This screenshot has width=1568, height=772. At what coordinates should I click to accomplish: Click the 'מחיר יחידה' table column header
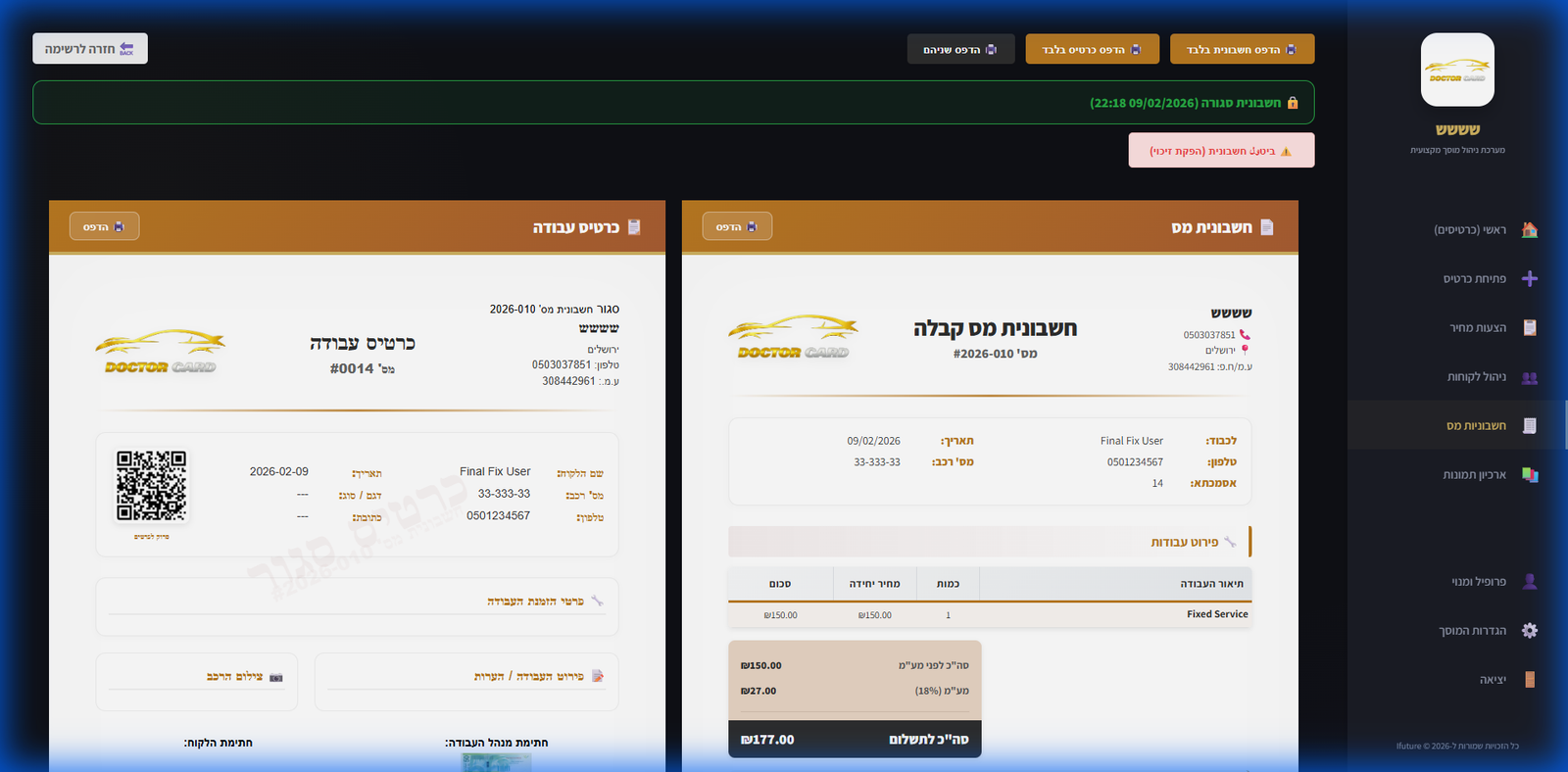click(x=874, y=584)
